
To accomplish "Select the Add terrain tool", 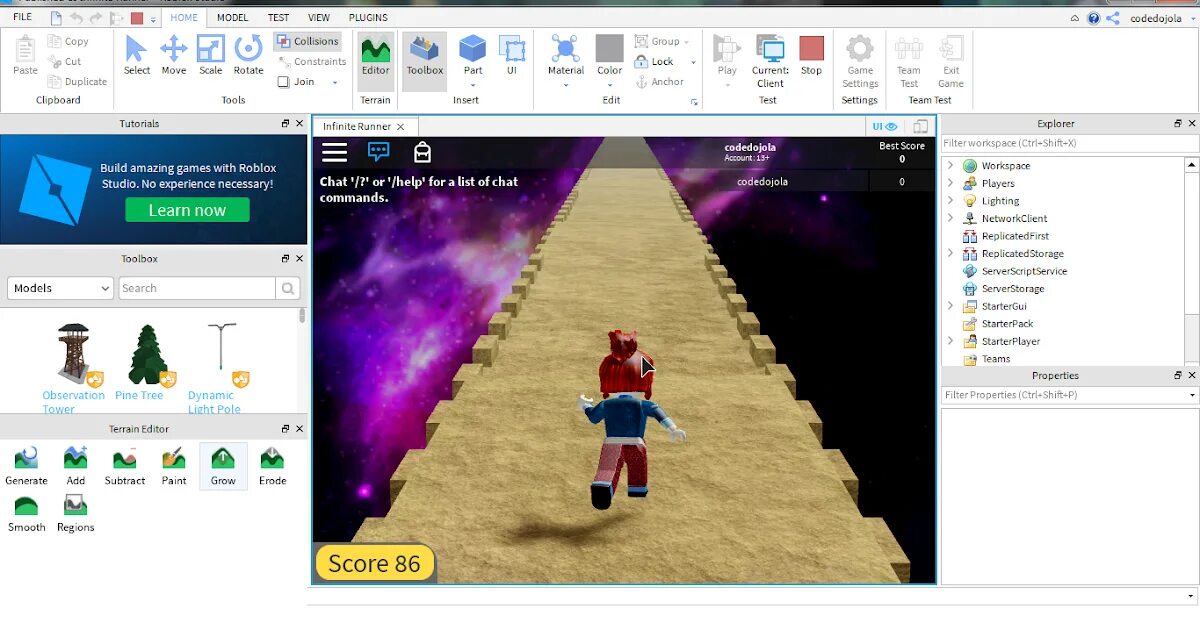I will [76, 466].
